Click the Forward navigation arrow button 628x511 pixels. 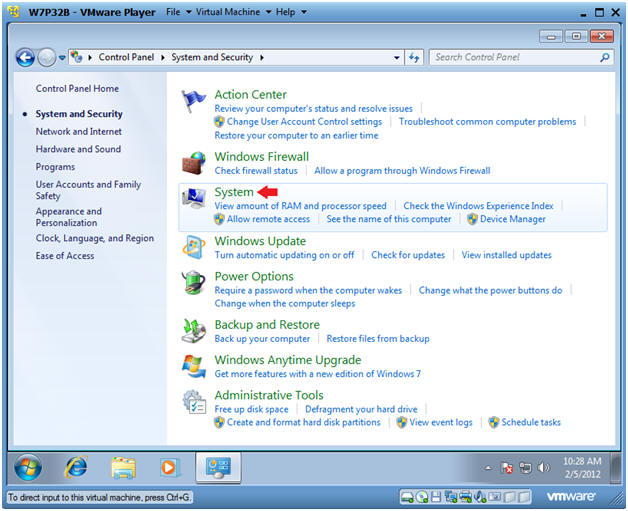[46, 58]
